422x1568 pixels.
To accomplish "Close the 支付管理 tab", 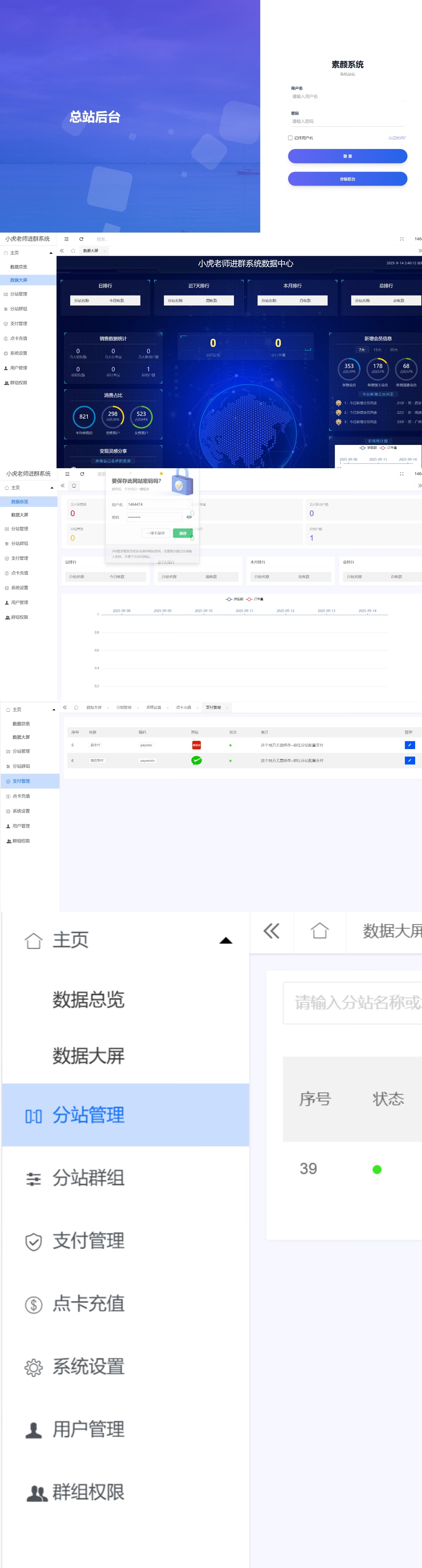I will [x=227, y=707].
